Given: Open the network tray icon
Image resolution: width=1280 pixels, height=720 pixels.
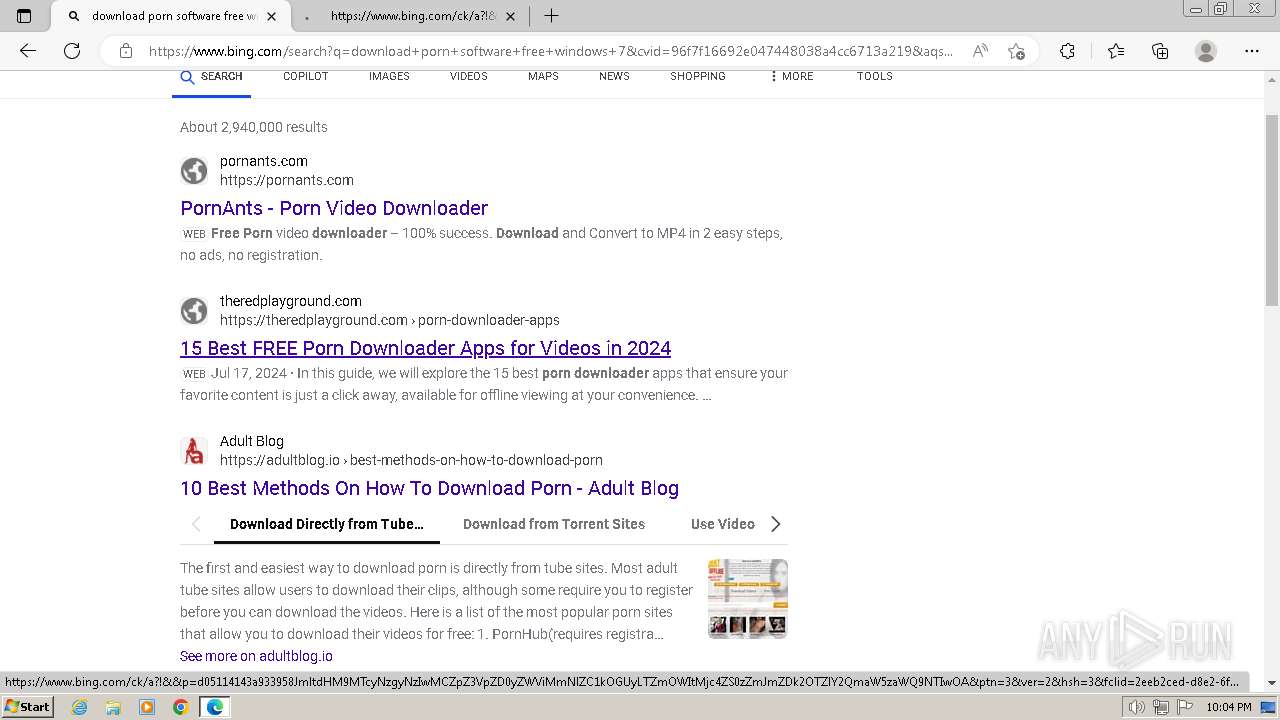Looking at the screenshot, I should [x=1160, y=707].
